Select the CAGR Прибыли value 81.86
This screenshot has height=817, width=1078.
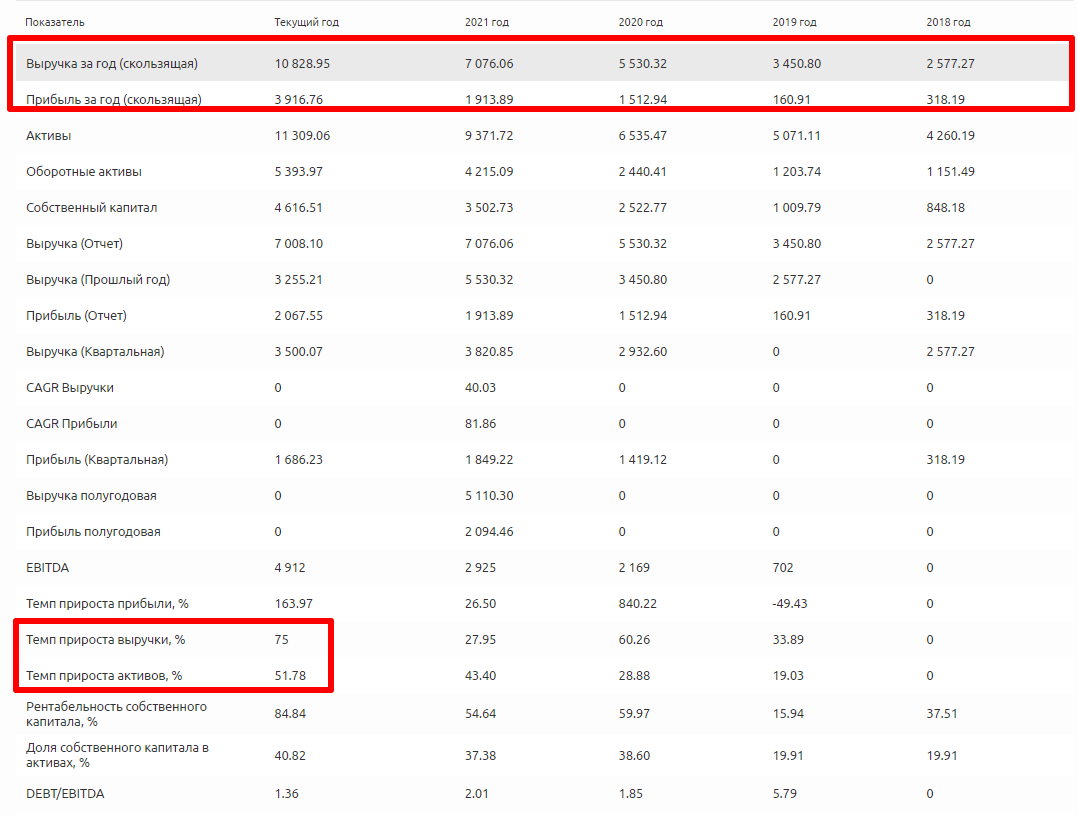(x=480, y=423)
